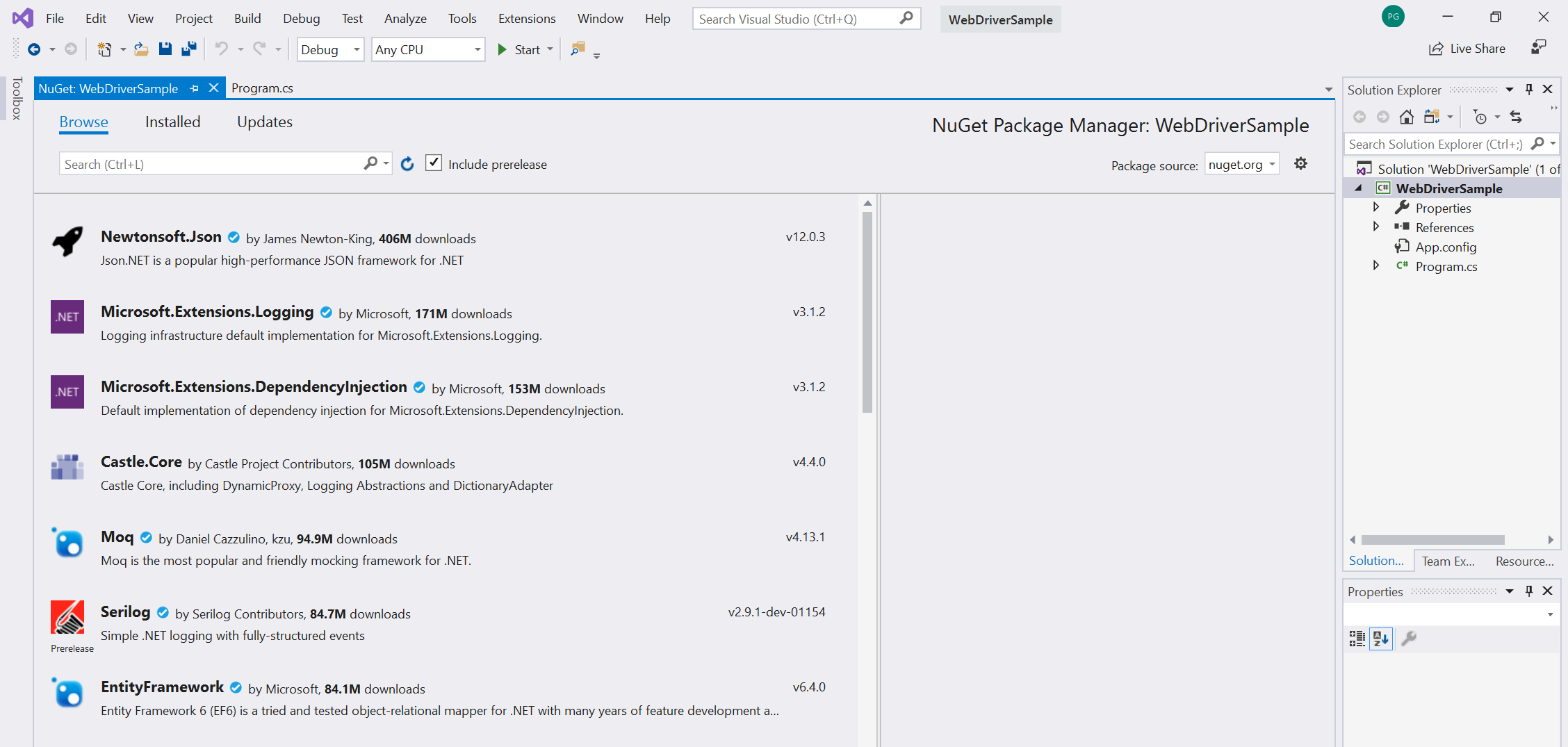Open NuGet package source settings gear
Screen dimensions: 1568x747
click(1301, 163)
